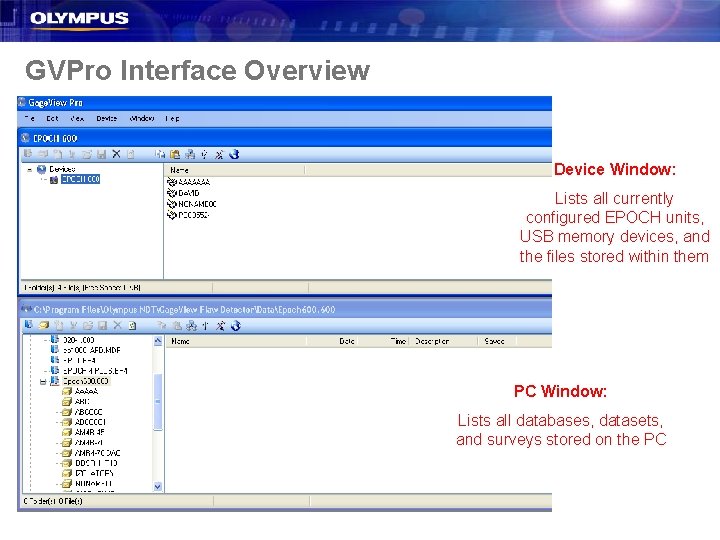Click the document page icon in the PC window toolbar
The height and width of the screenshot is (540, 720).
(x=132, y=326)
